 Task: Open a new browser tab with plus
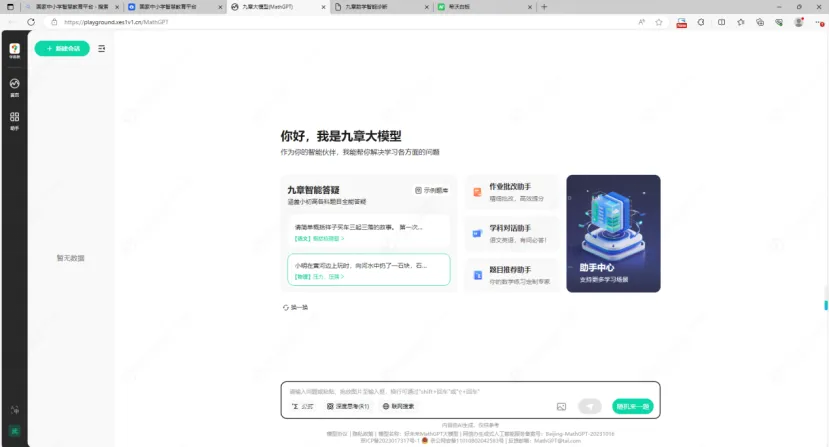tap(544, 7)
